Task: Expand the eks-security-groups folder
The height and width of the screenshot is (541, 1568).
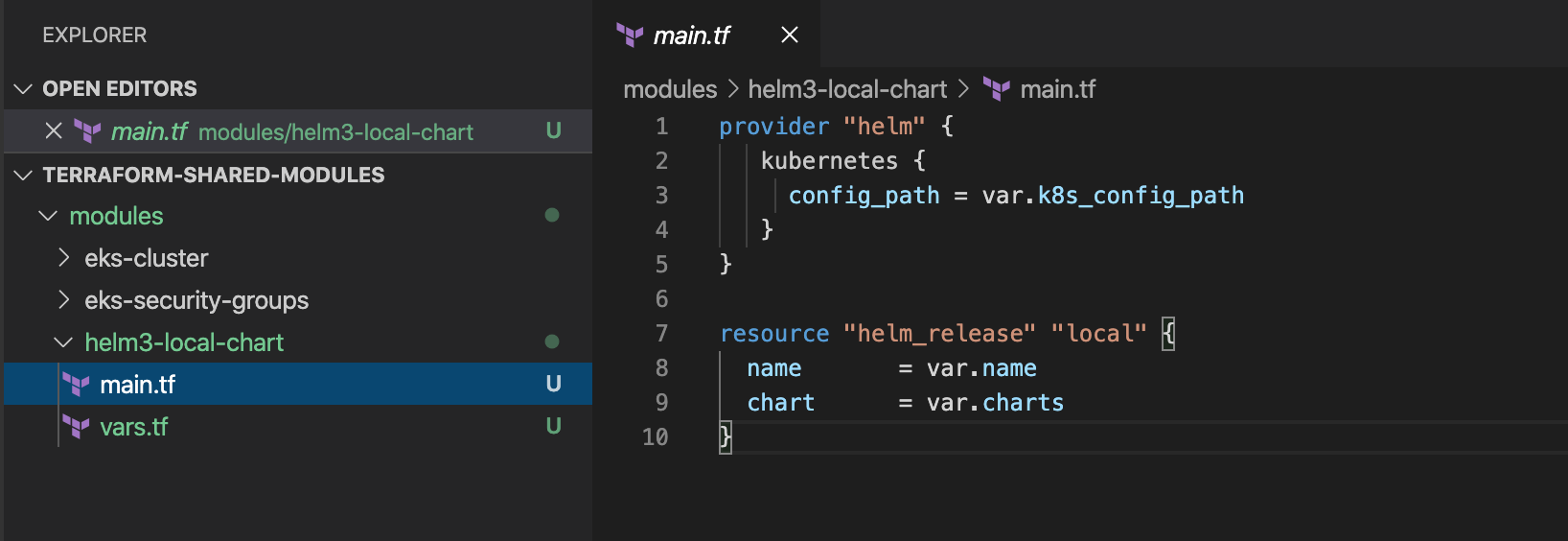Action: pyautogui.click(x=63, y=300)
